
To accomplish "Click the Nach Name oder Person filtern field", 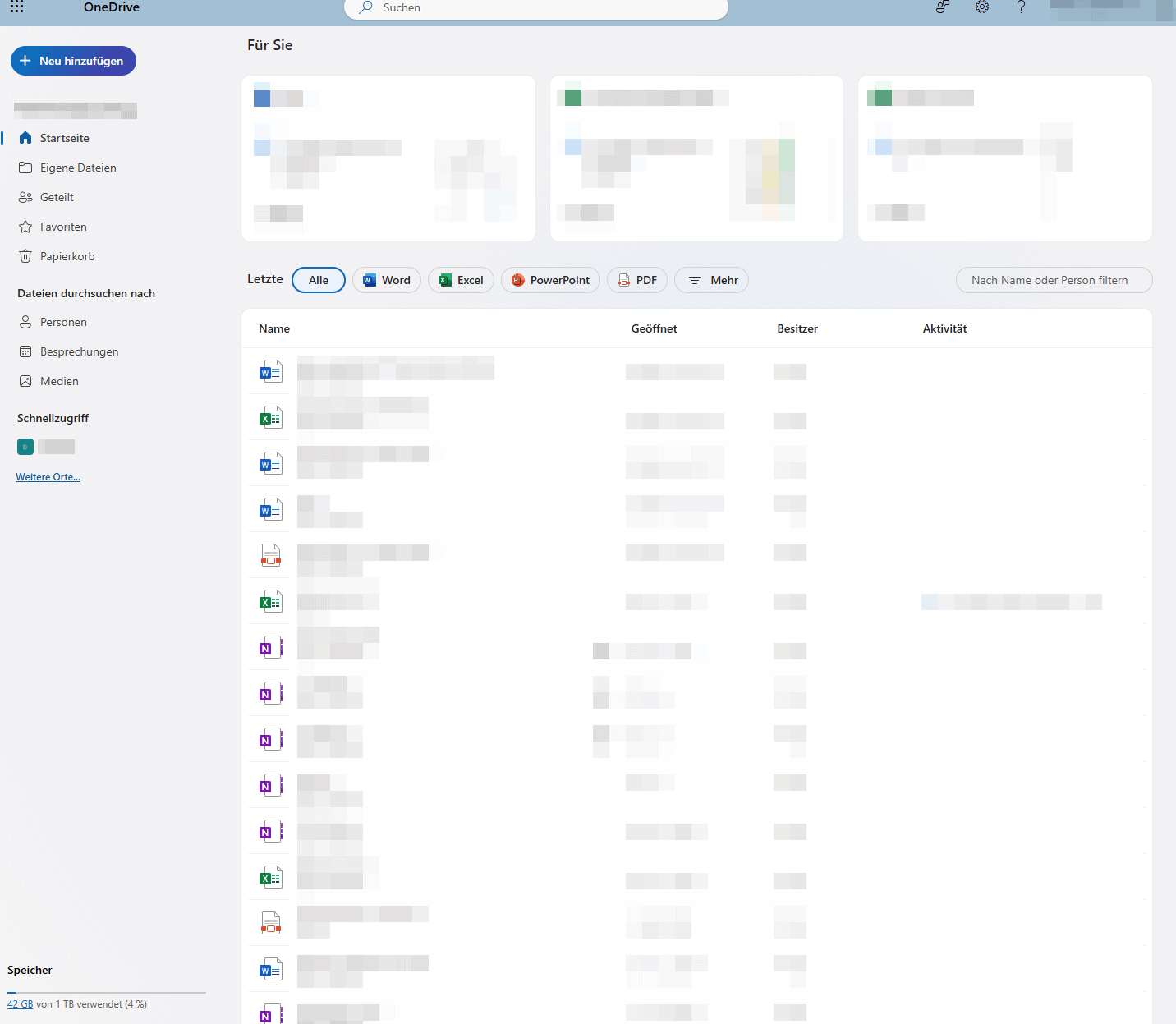I will [1054, 280].
